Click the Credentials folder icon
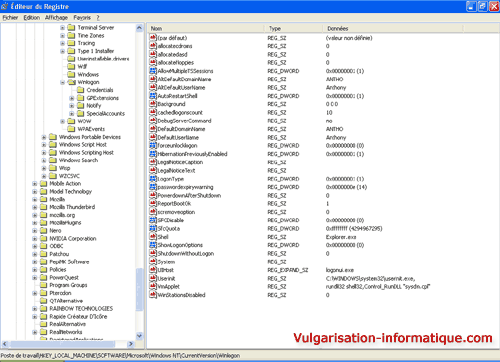Viewport: 500px width, 362px height. point(80,90)
